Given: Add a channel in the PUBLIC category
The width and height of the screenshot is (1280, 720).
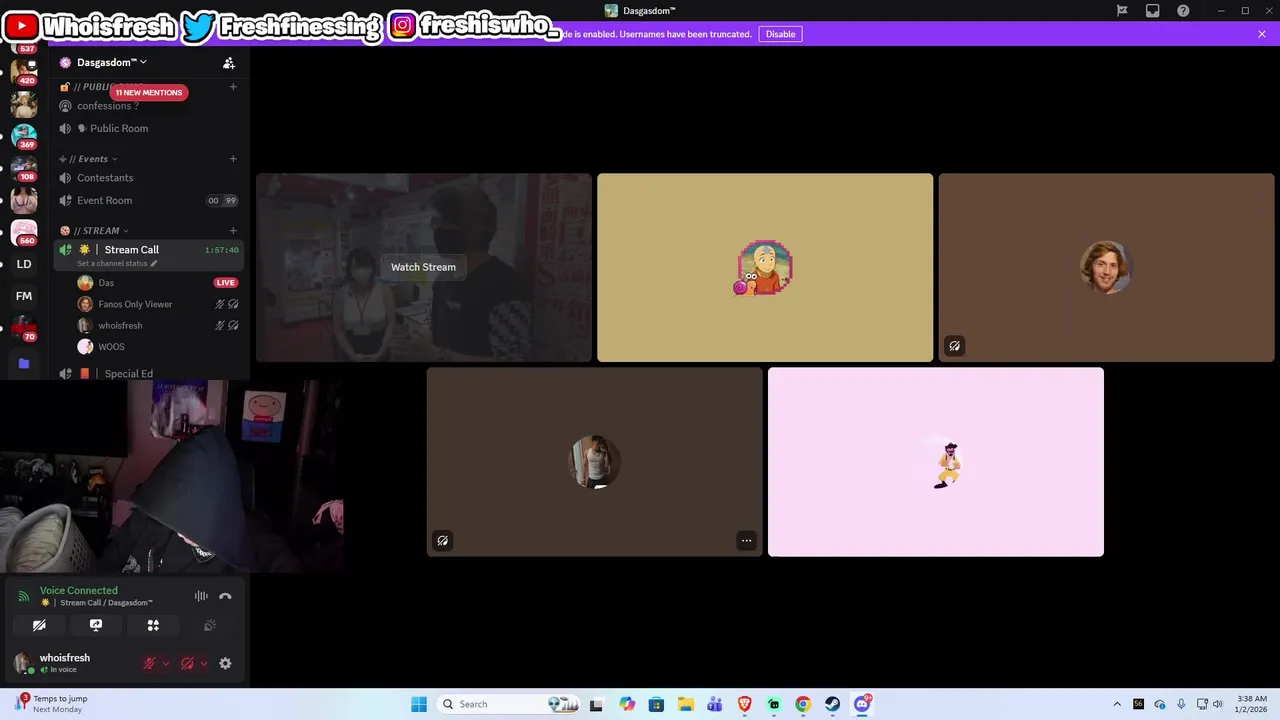Looking at the screenshot, I should [233, 87].
